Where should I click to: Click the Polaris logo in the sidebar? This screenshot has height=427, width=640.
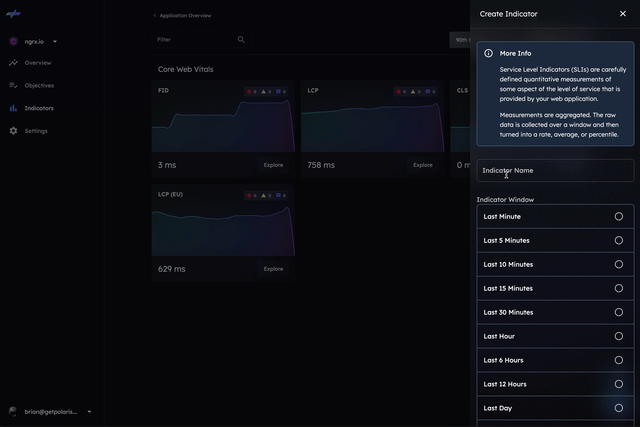(x=14, y=14)
